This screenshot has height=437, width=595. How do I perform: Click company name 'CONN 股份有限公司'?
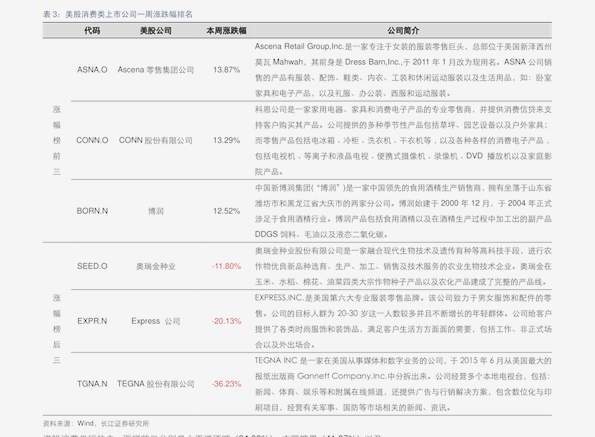click(156, 140)
